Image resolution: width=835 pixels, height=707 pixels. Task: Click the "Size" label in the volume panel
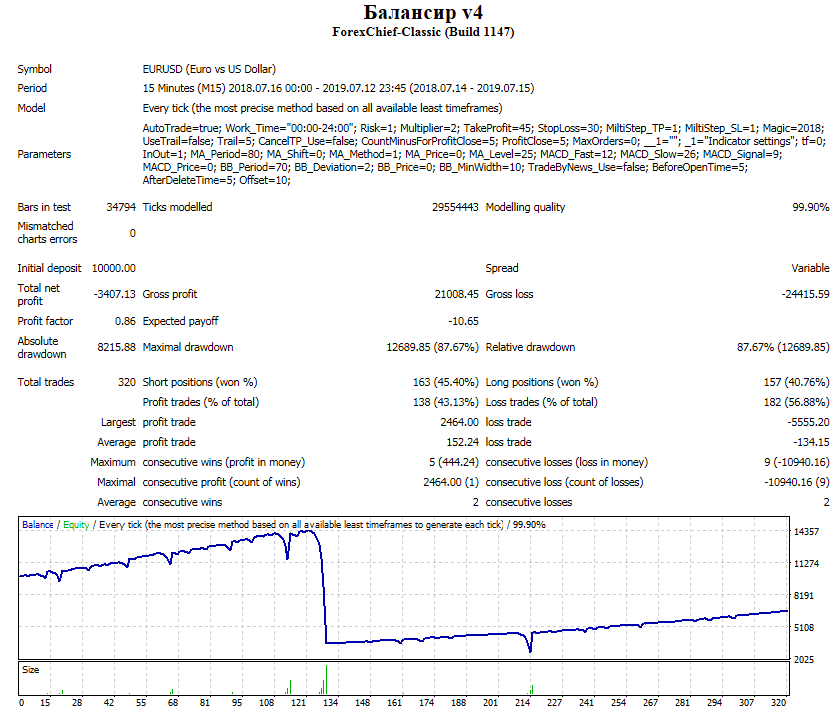click(x=30, y=670)
